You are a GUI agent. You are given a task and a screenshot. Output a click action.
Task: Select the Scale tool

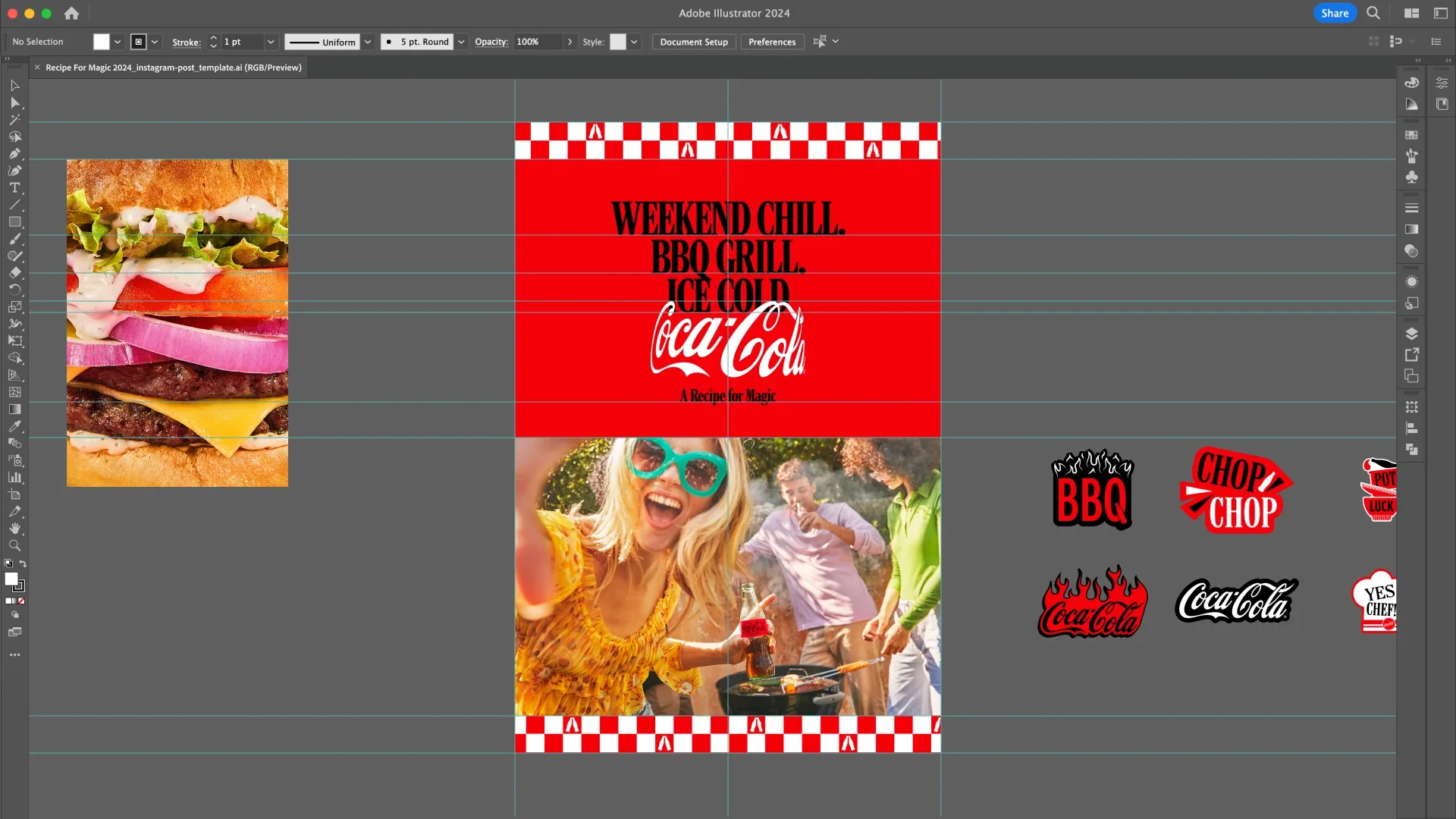(14, 307)
